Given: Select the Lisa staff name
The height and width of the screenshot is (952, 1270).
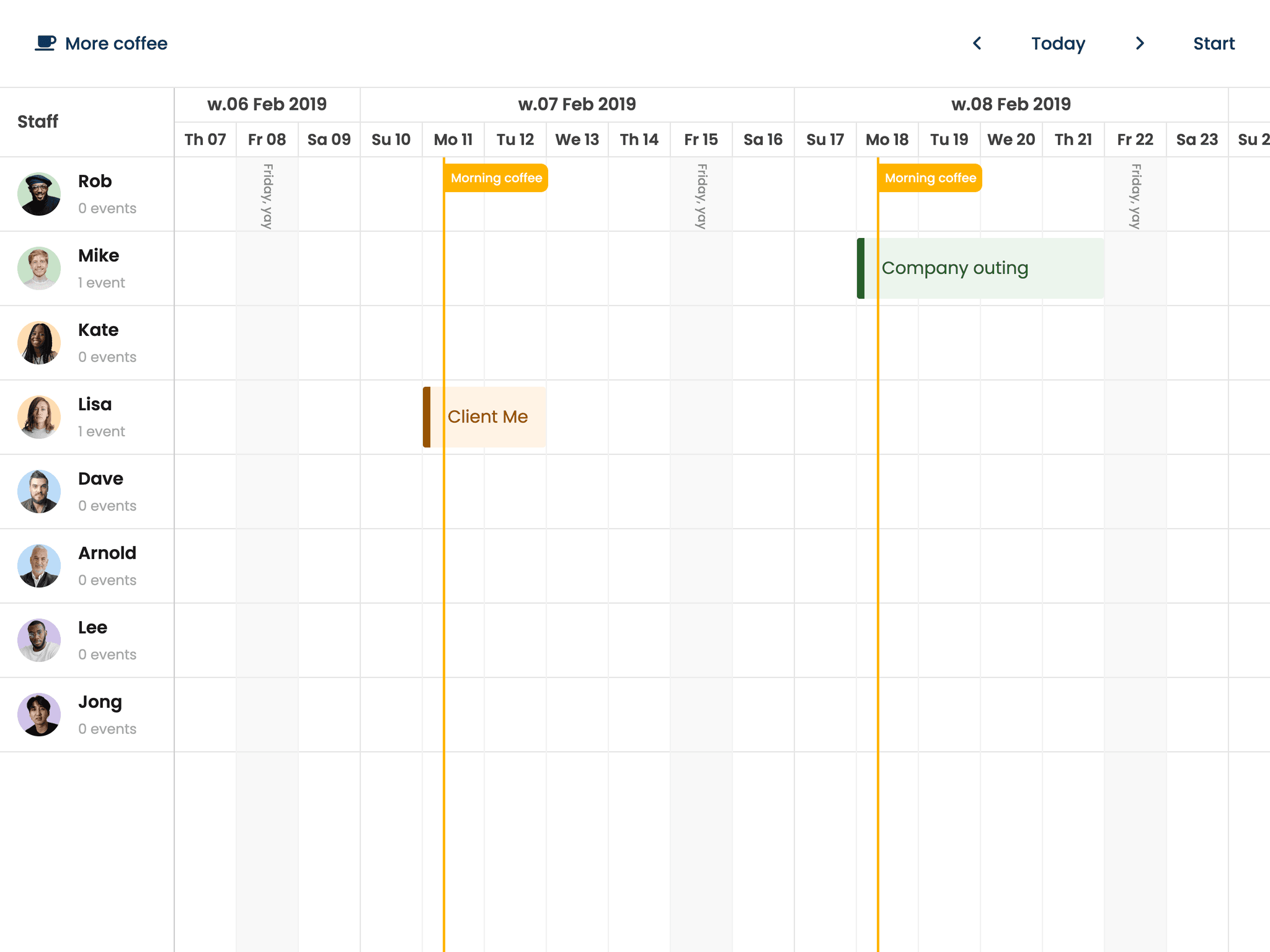Looking at the screenshot, I should click(x=95, y=404).
